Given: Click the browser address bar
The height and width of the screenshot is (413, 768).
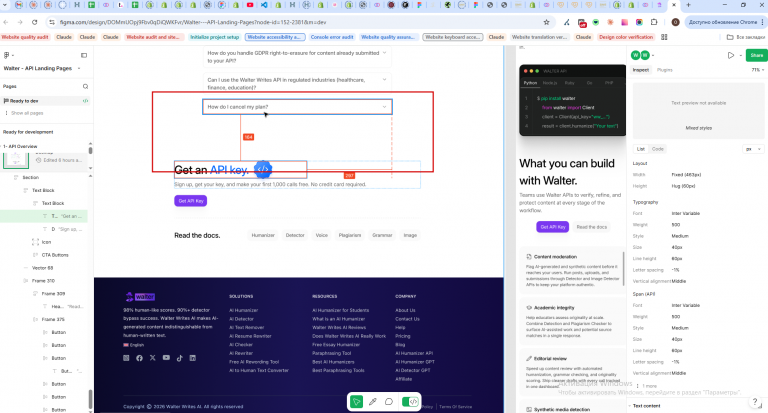Looking at the screenshot, I should tap(294, 22).
